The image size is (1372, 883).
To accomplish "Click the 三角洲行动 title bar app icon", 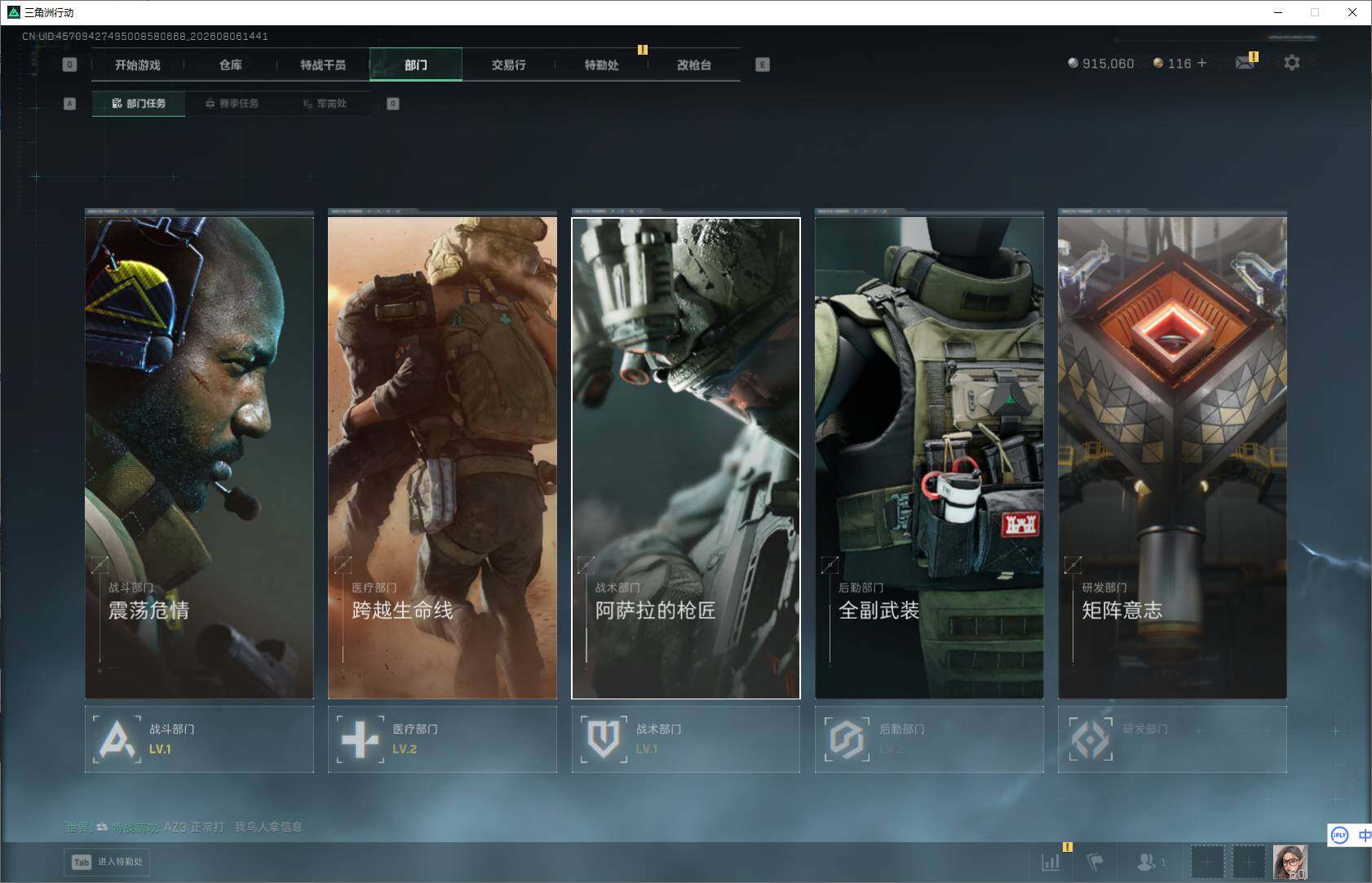I will [x=13, y=12].
